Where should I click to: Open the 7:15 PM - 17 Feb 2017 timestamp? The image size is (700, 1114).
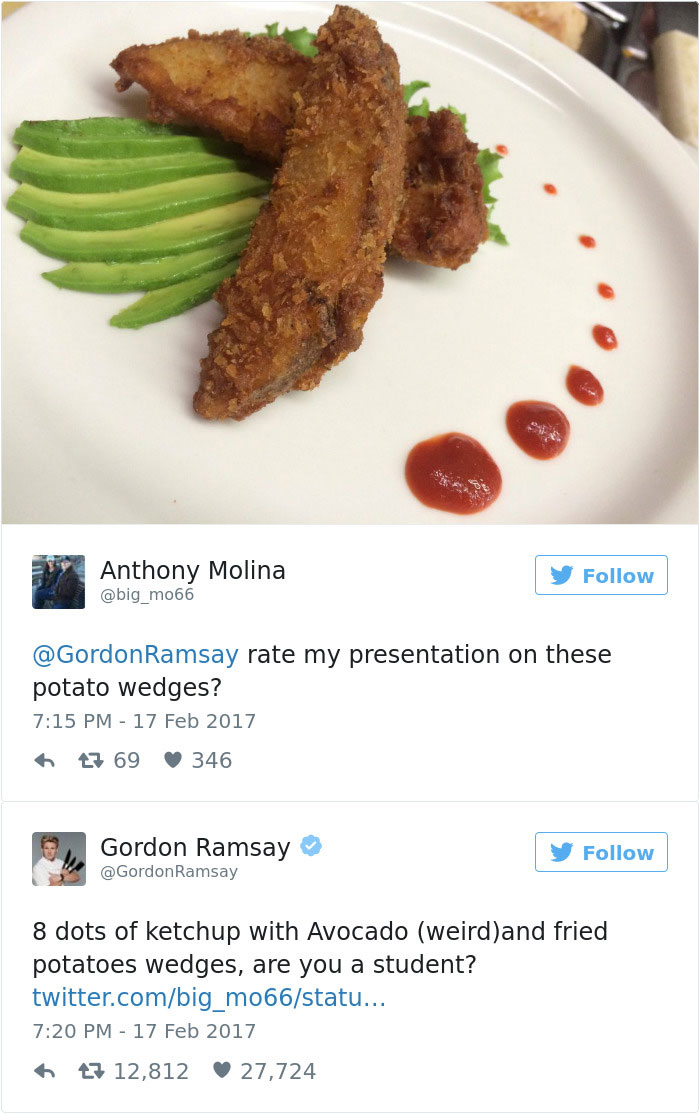(x=144, y=721)
